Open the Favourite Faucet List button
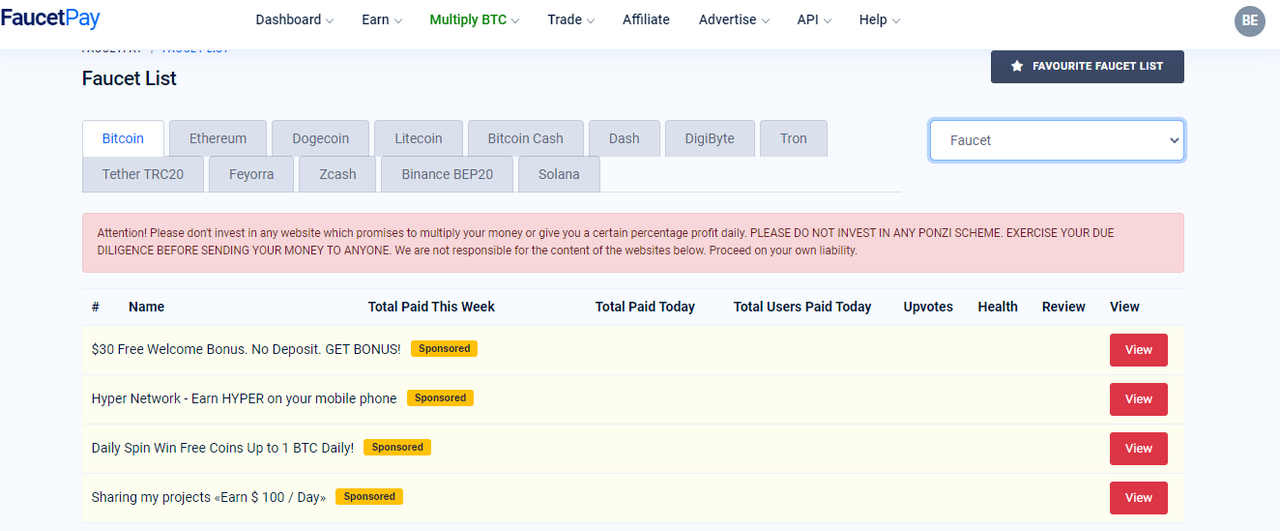Screen dimensions: 1280x531 click(1087, 66)
